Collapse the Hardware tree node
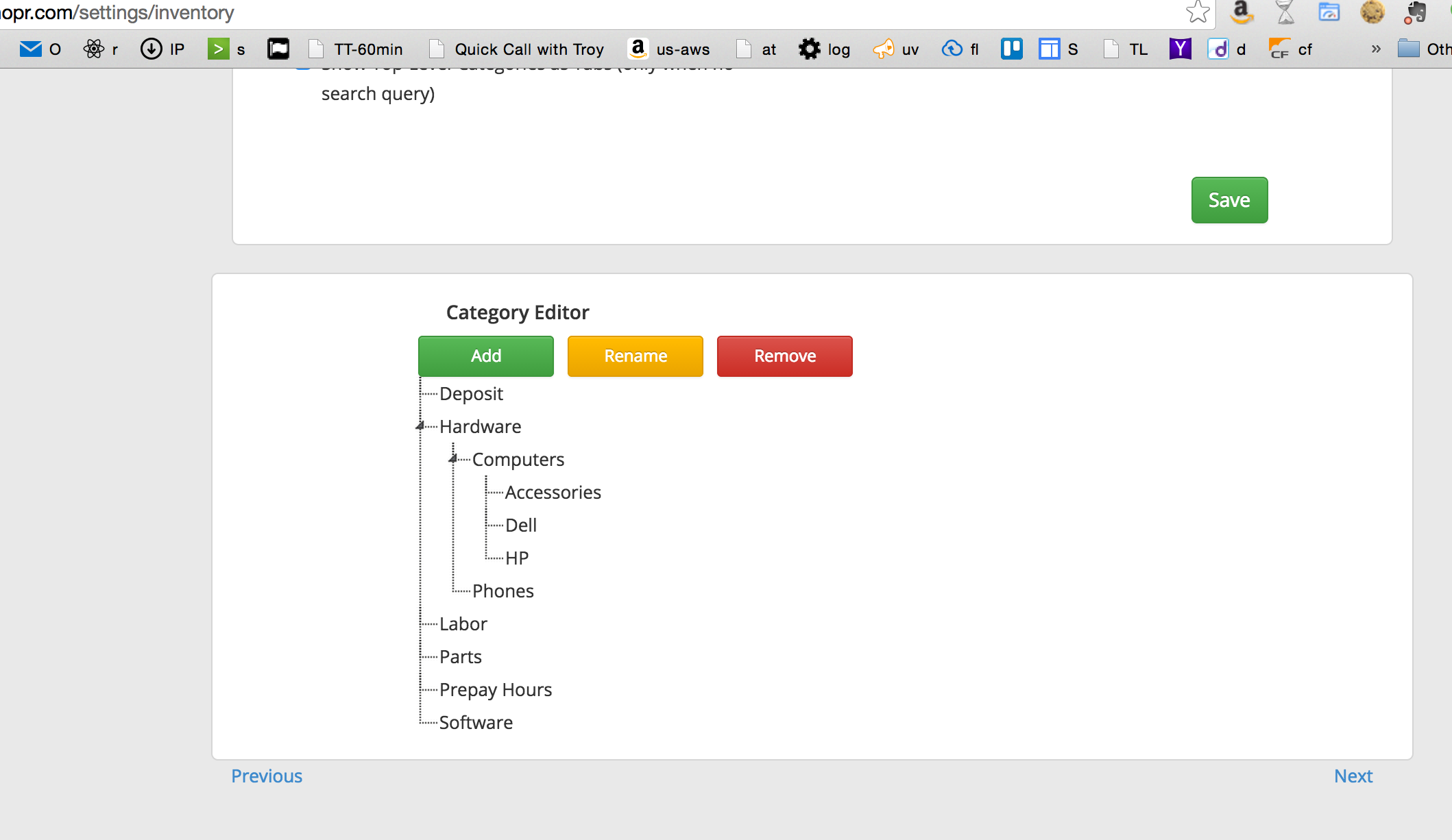 [x=420, y=426]
